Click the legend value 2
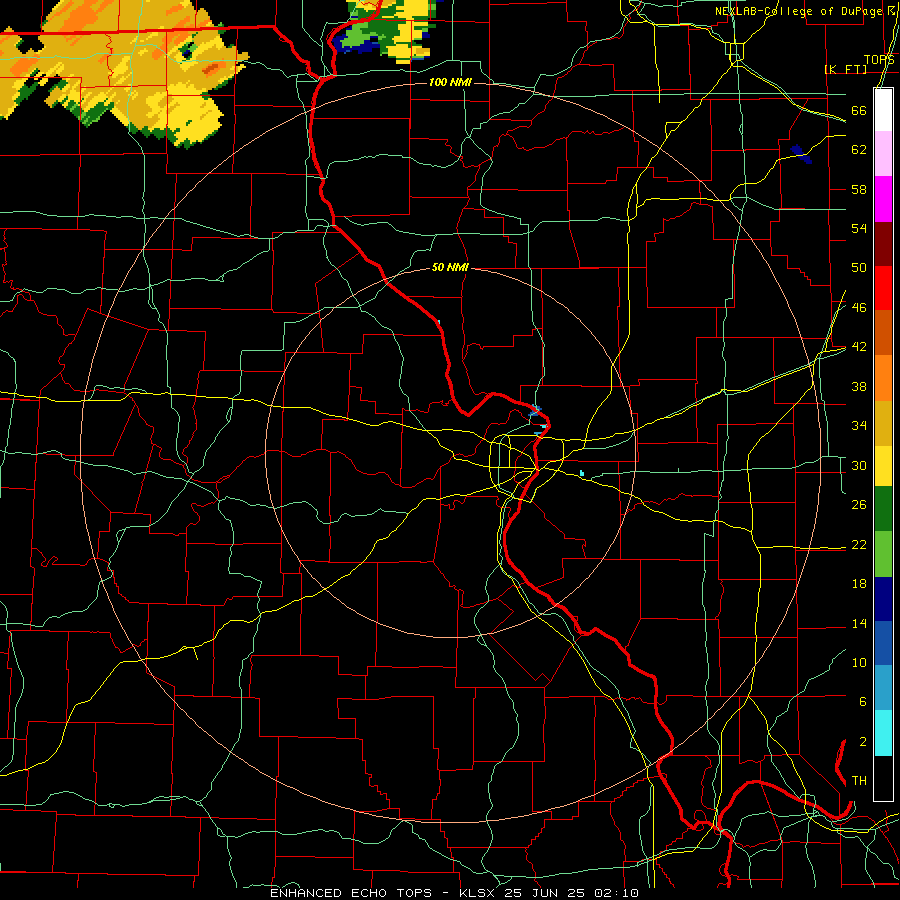 [x=862, y=742]
